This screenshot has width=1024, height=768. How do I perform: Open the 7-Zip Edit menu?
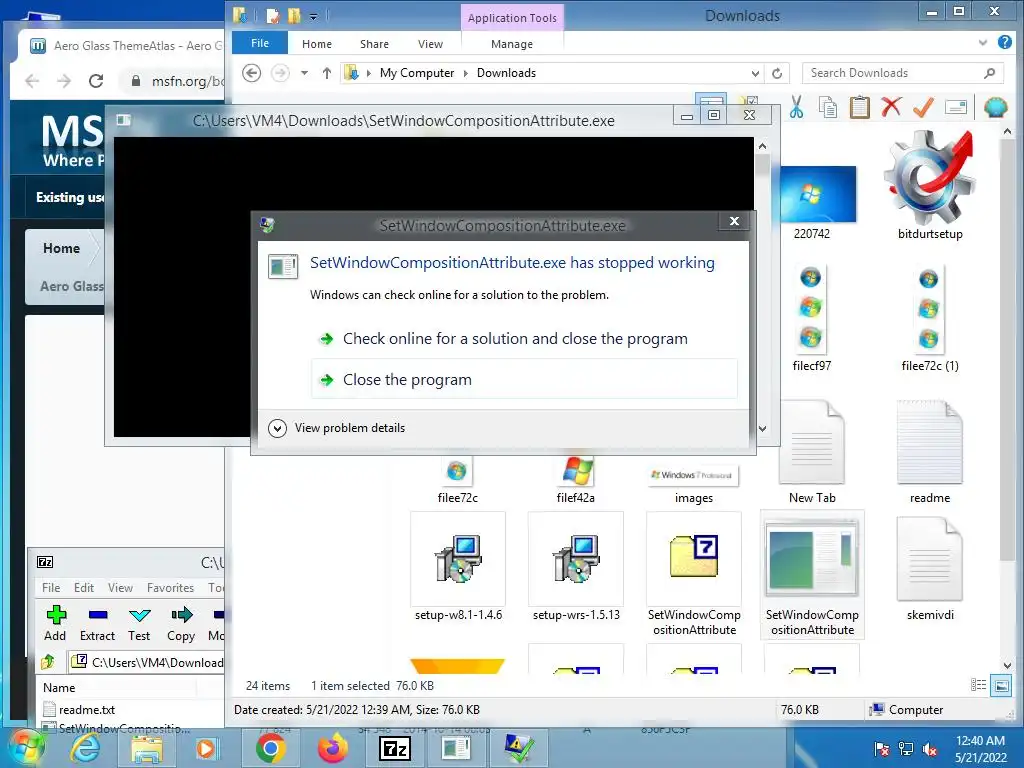[84, 588]
